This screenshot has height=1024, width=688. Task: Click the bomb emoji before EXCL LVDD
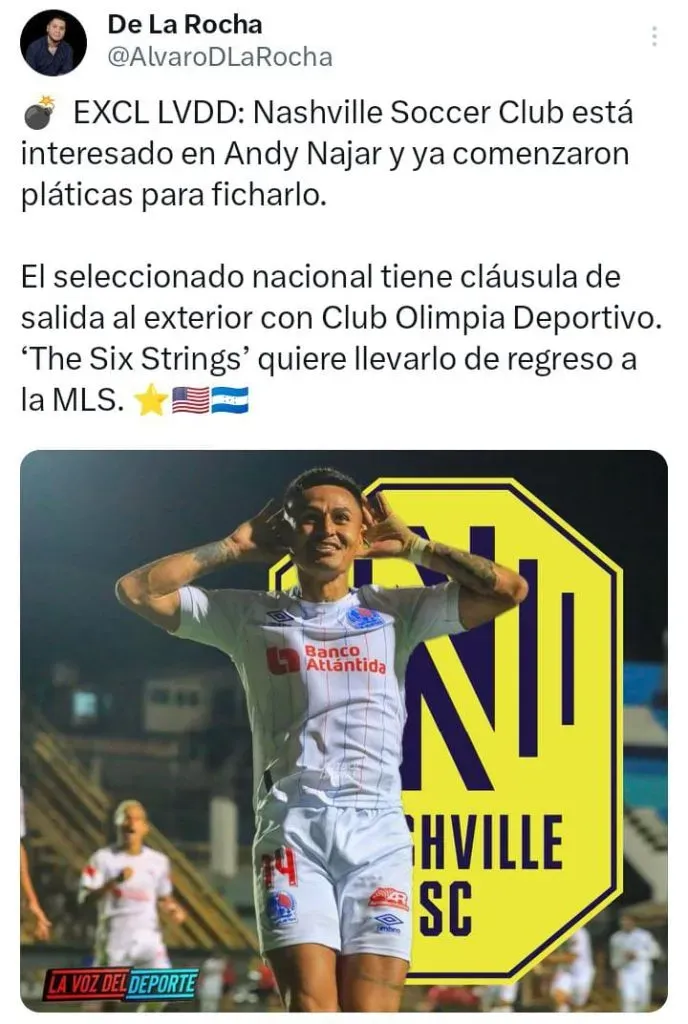(40, 112)
